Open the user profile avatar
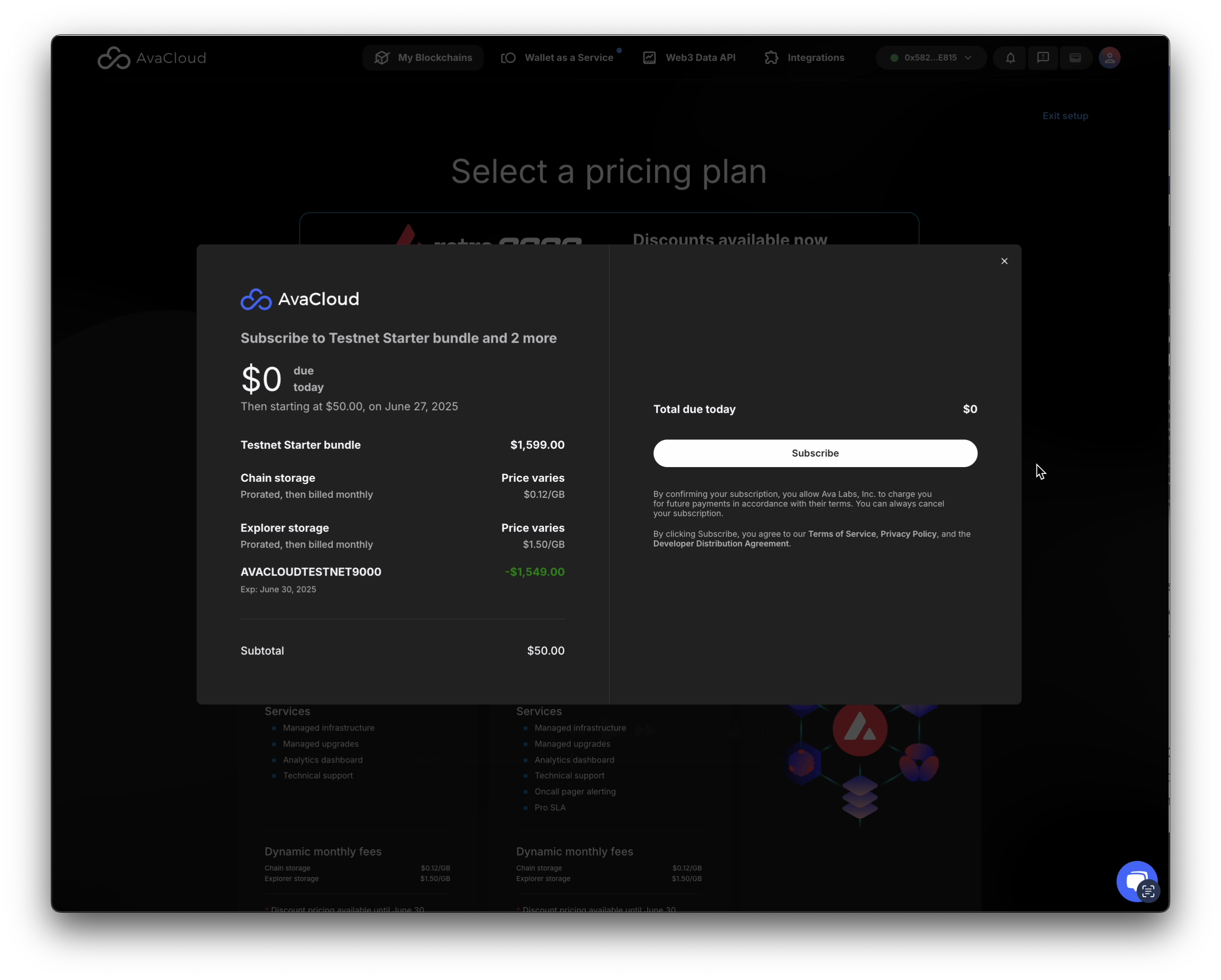 (1109, 58)
